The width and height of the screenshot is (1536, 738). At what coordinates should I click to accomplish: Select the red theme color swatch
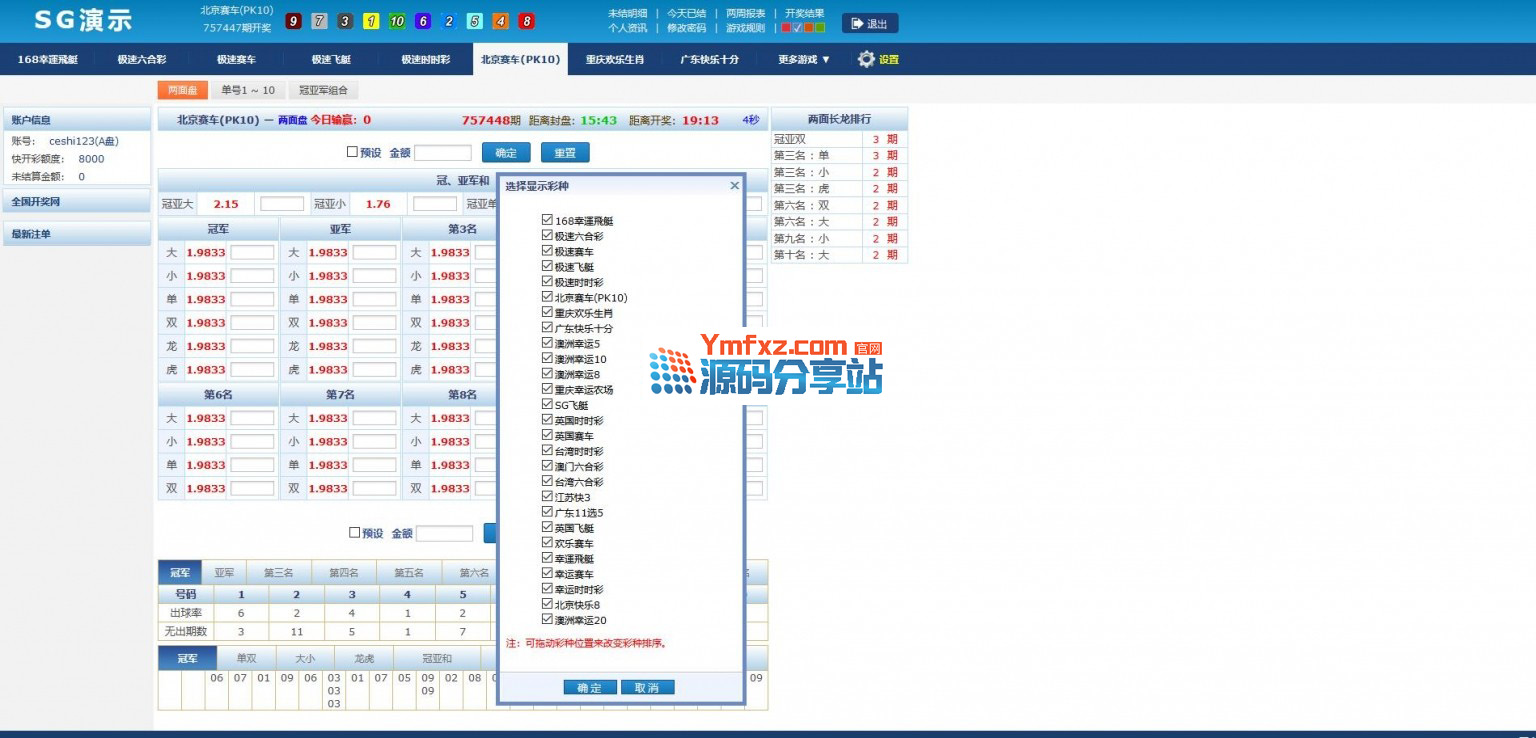pyautogui.click(x=786, y=28)
